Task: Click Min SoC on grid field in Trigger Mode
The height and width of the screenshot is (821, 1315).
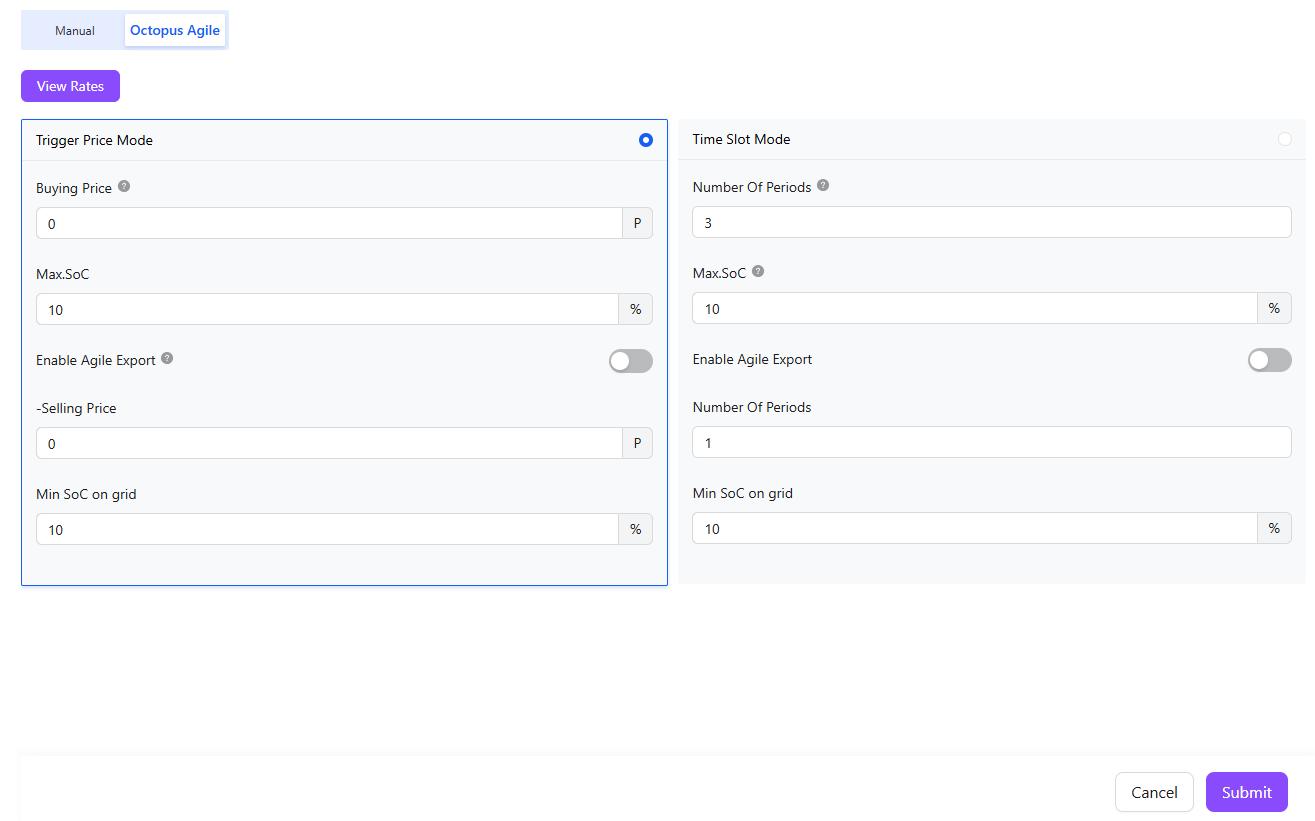Action: (x=327, y=530)
